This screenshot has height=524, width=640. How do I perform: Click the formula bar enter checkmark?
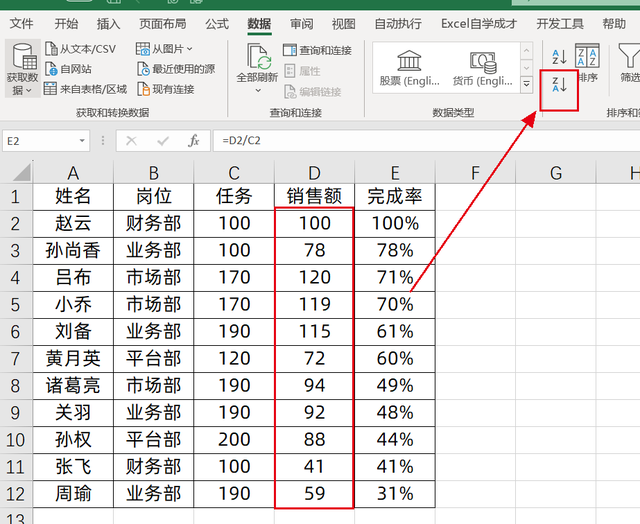pyautogui.click(x=163, y=141)
